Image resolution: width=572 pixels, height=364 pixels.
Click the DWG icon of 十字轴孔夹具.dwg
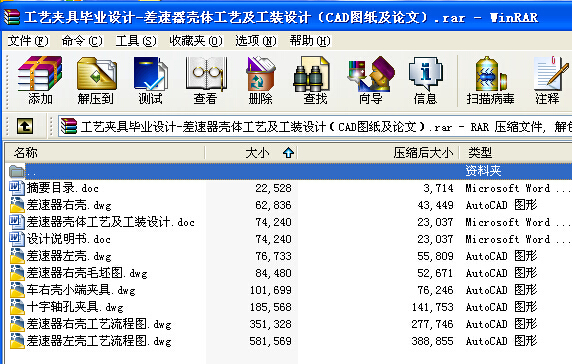point(17,307)
